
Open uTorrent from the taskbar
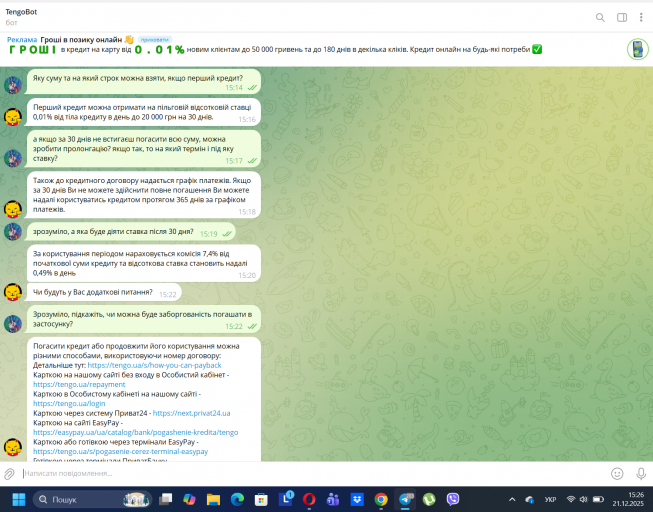(429, 499)
